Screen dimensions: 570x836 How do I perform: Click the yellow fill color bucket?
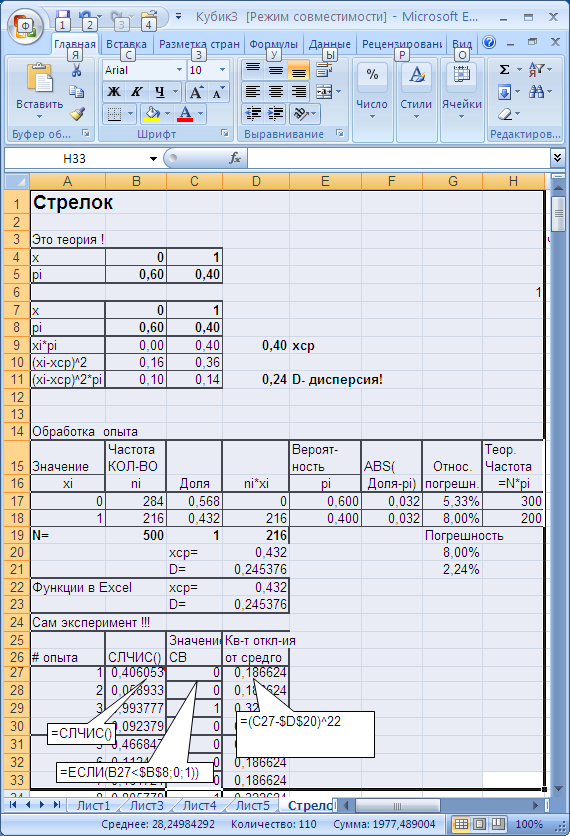click(152, 114)
